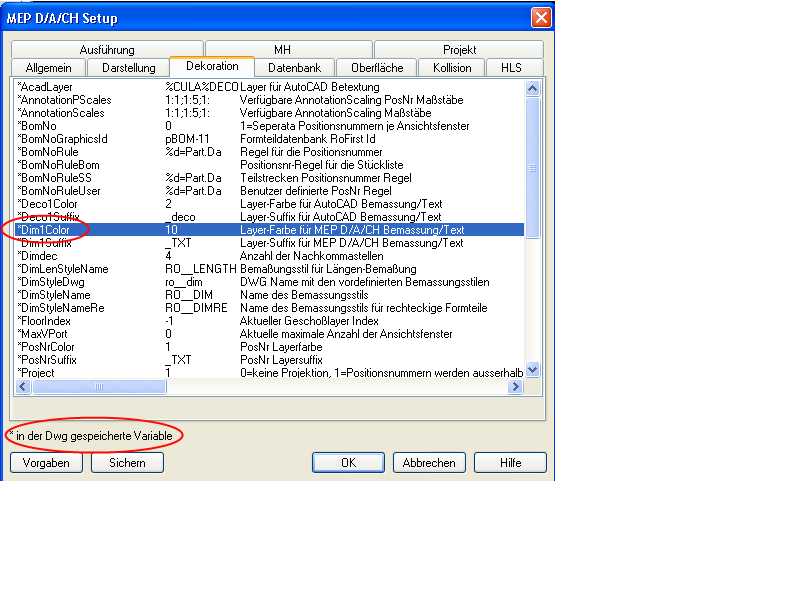Select the *BomNoGraphicsId row
This screenshot has height=600, width=800.
click(x=270, y=139)
